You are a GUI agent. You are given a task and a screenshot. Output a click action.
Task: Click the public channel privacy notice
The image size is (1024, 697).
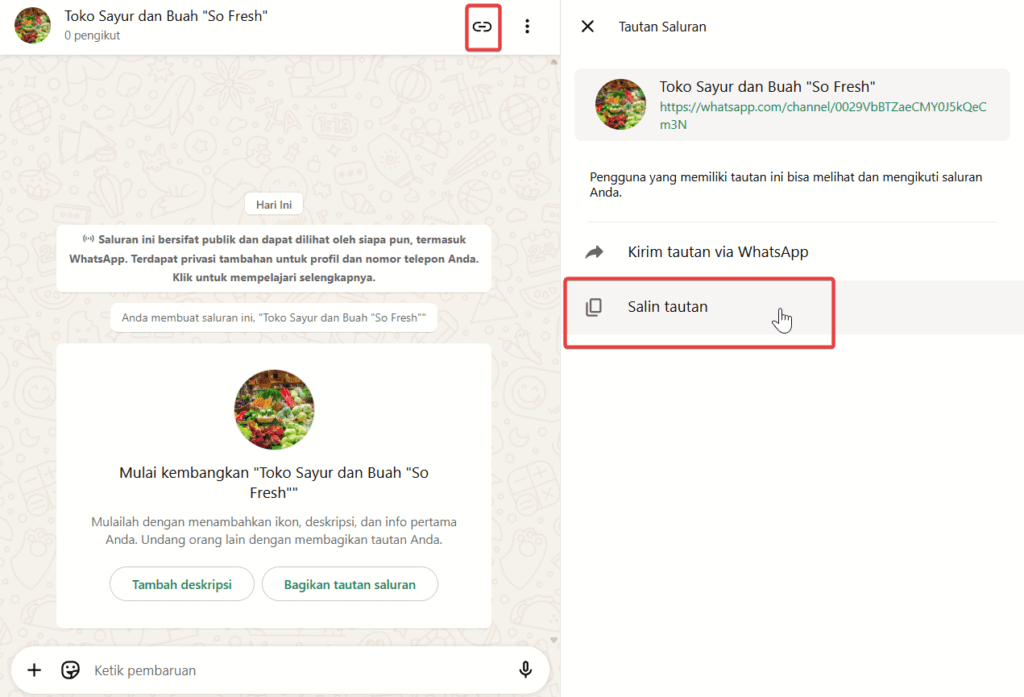(273, 258)
